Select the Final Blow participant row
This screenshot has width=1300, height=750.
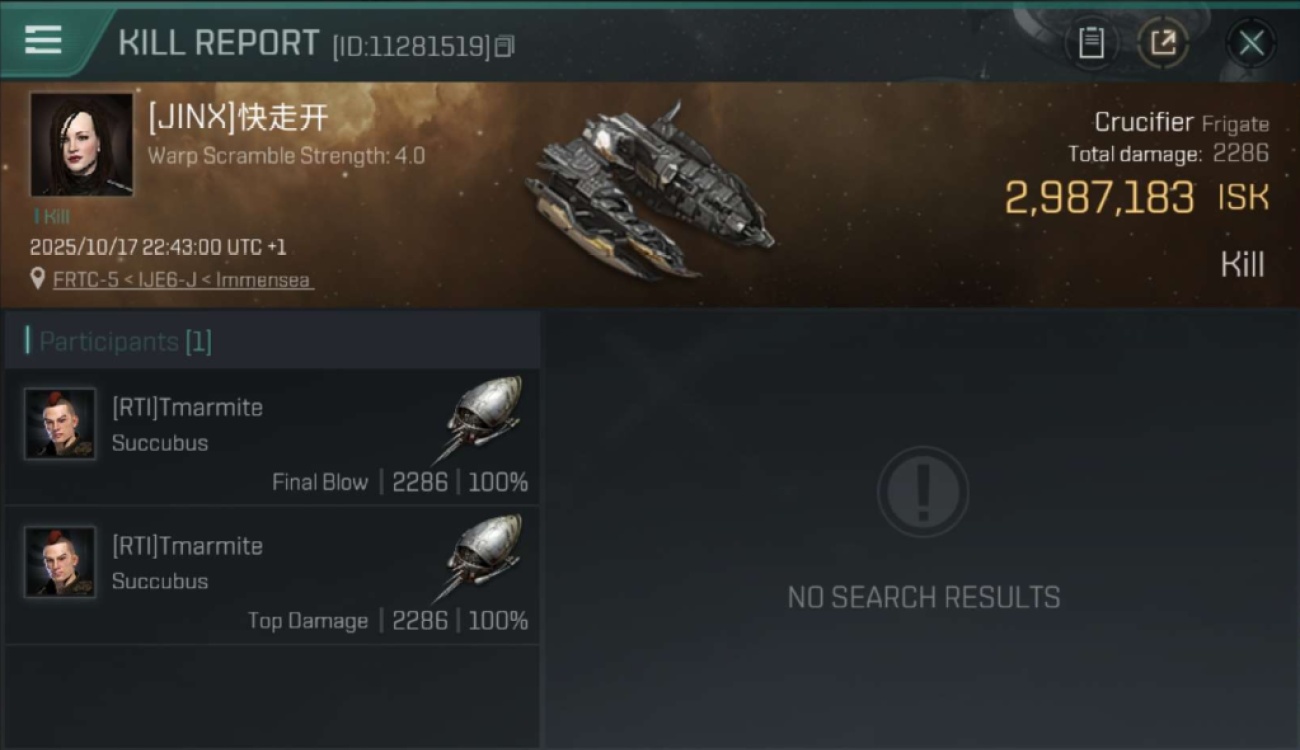click(x=272, y=437)
